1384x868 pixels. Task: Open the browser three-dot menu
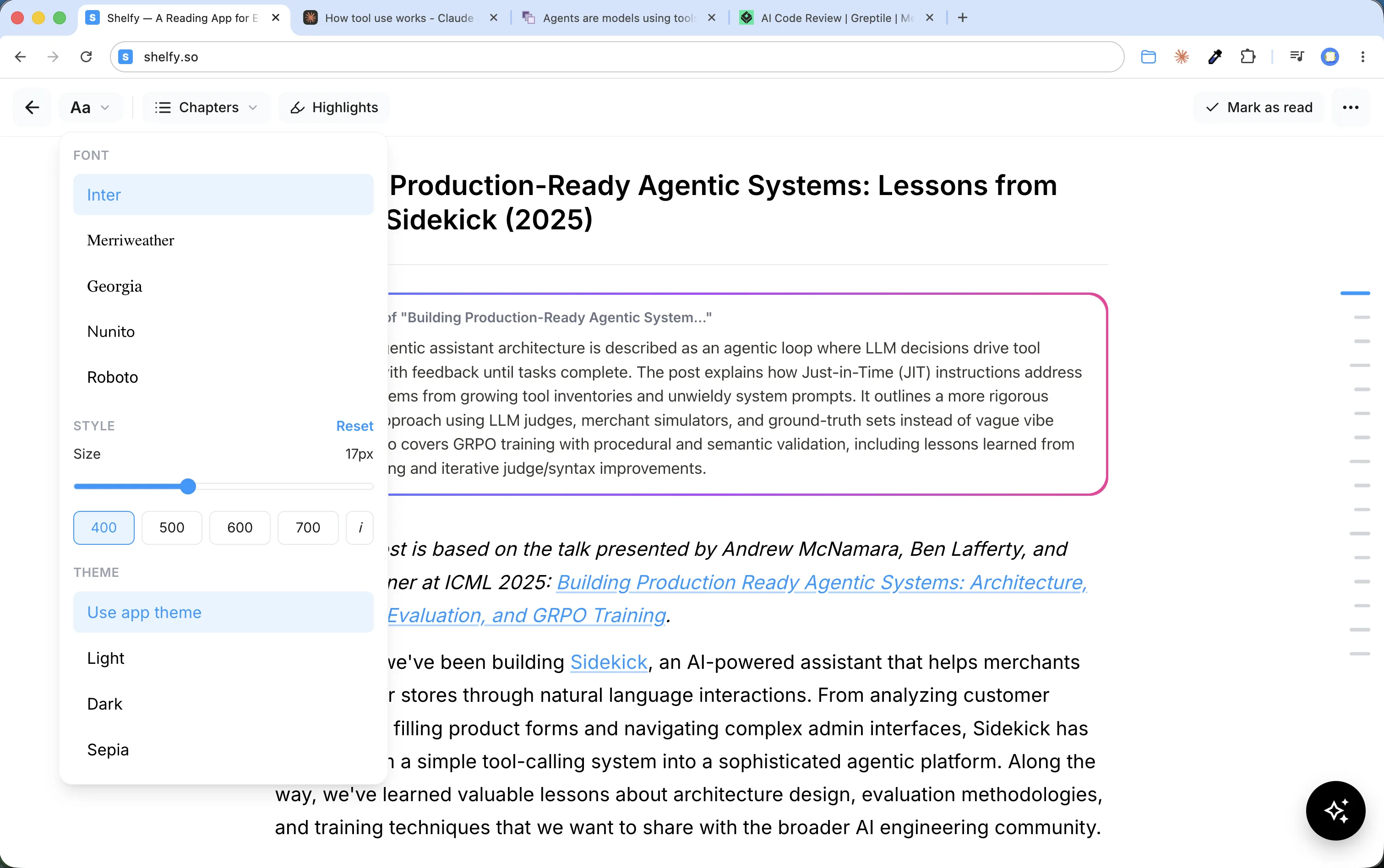point(1363,57)
